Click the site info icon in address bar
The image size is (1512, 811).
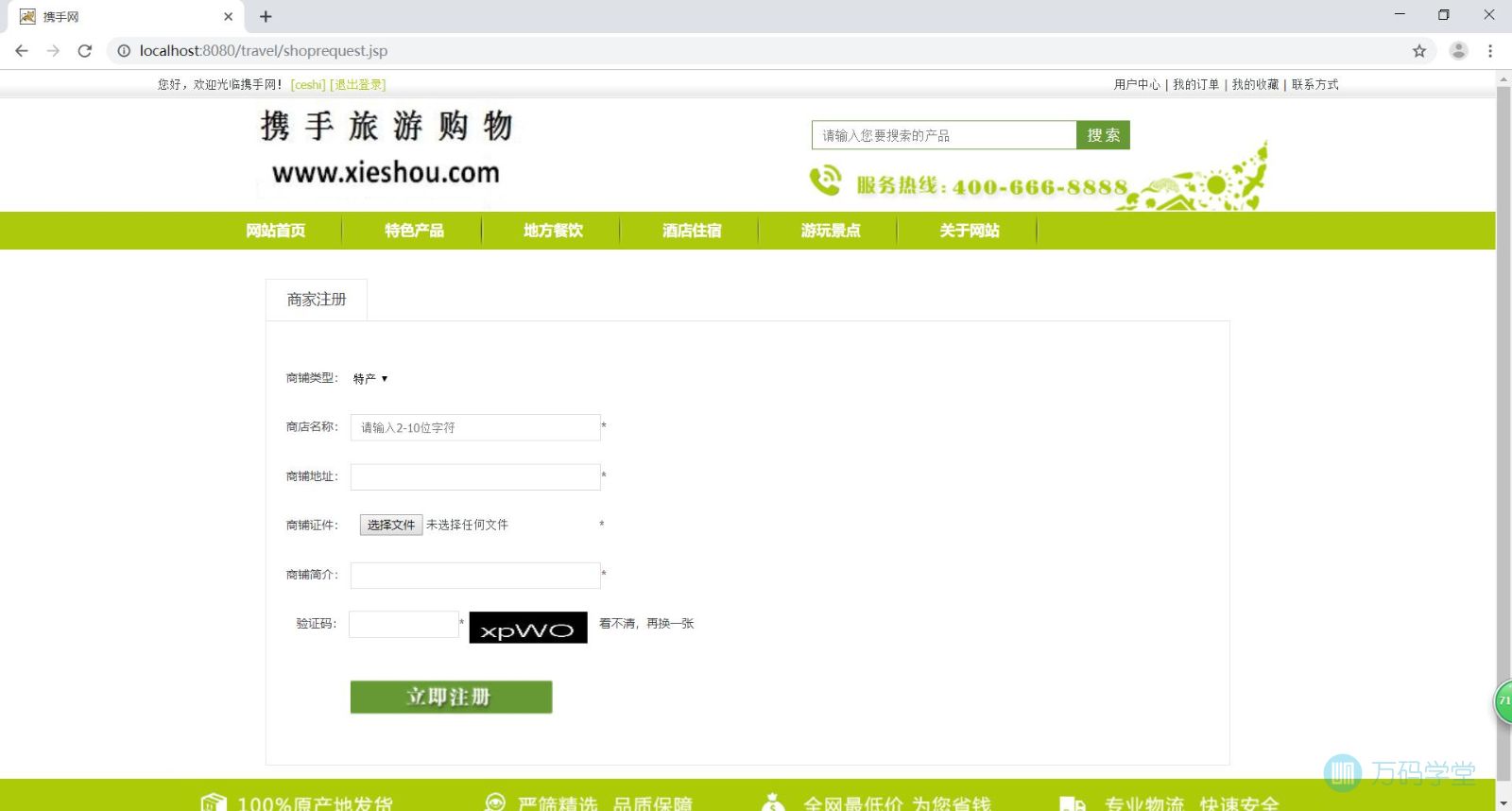[x=124, y=51]
